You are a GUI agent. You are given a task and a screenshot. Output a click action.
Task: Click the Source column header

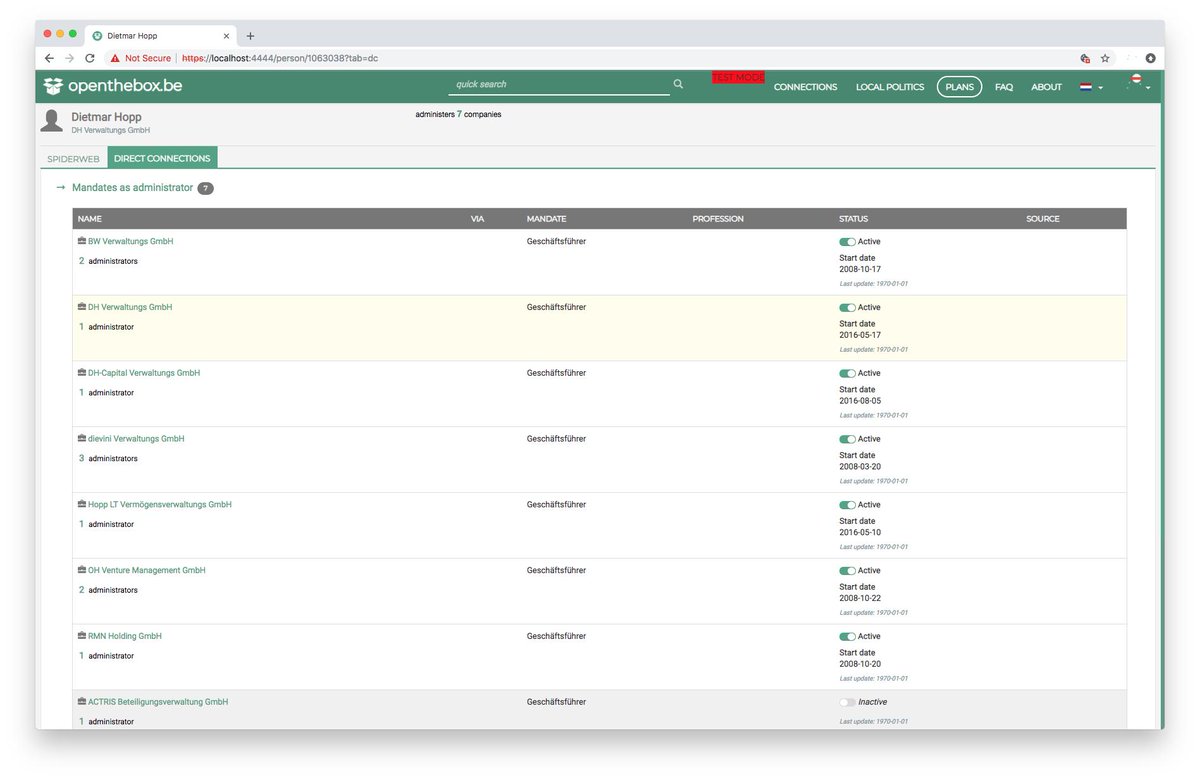point(1043,219)
